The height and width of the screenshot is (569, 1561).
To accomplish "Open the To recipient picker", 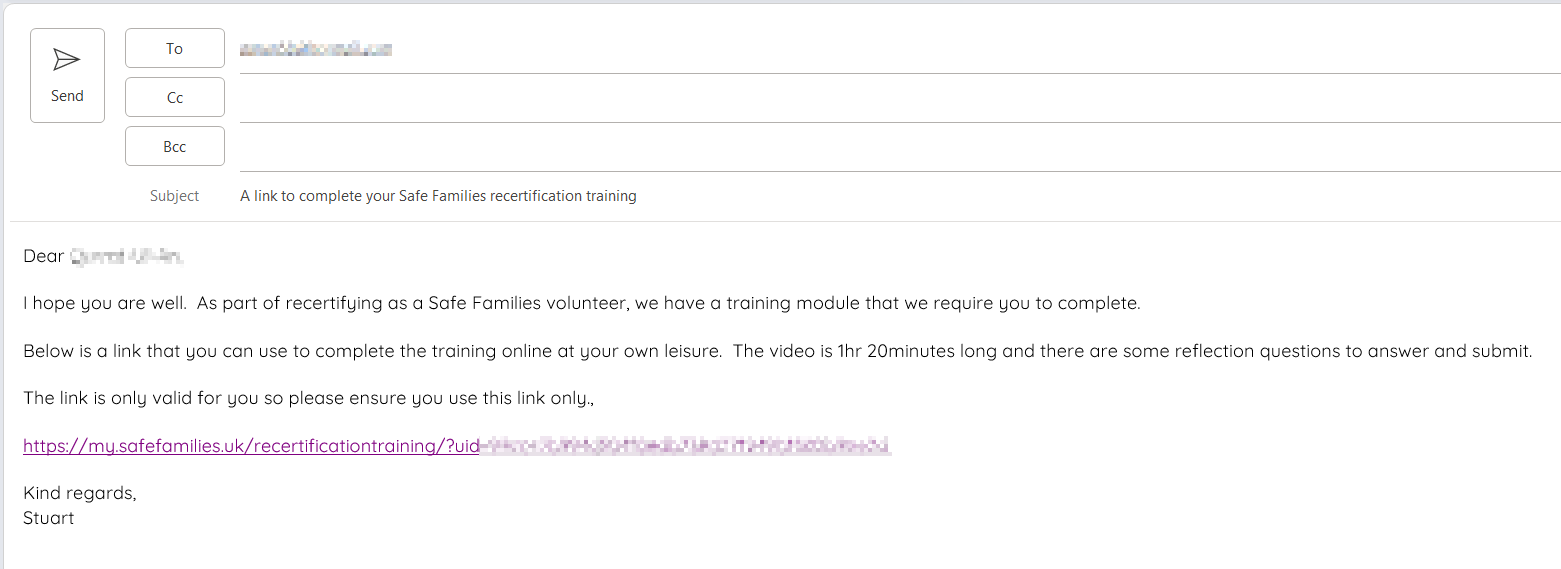I will [x=174, y=49].
